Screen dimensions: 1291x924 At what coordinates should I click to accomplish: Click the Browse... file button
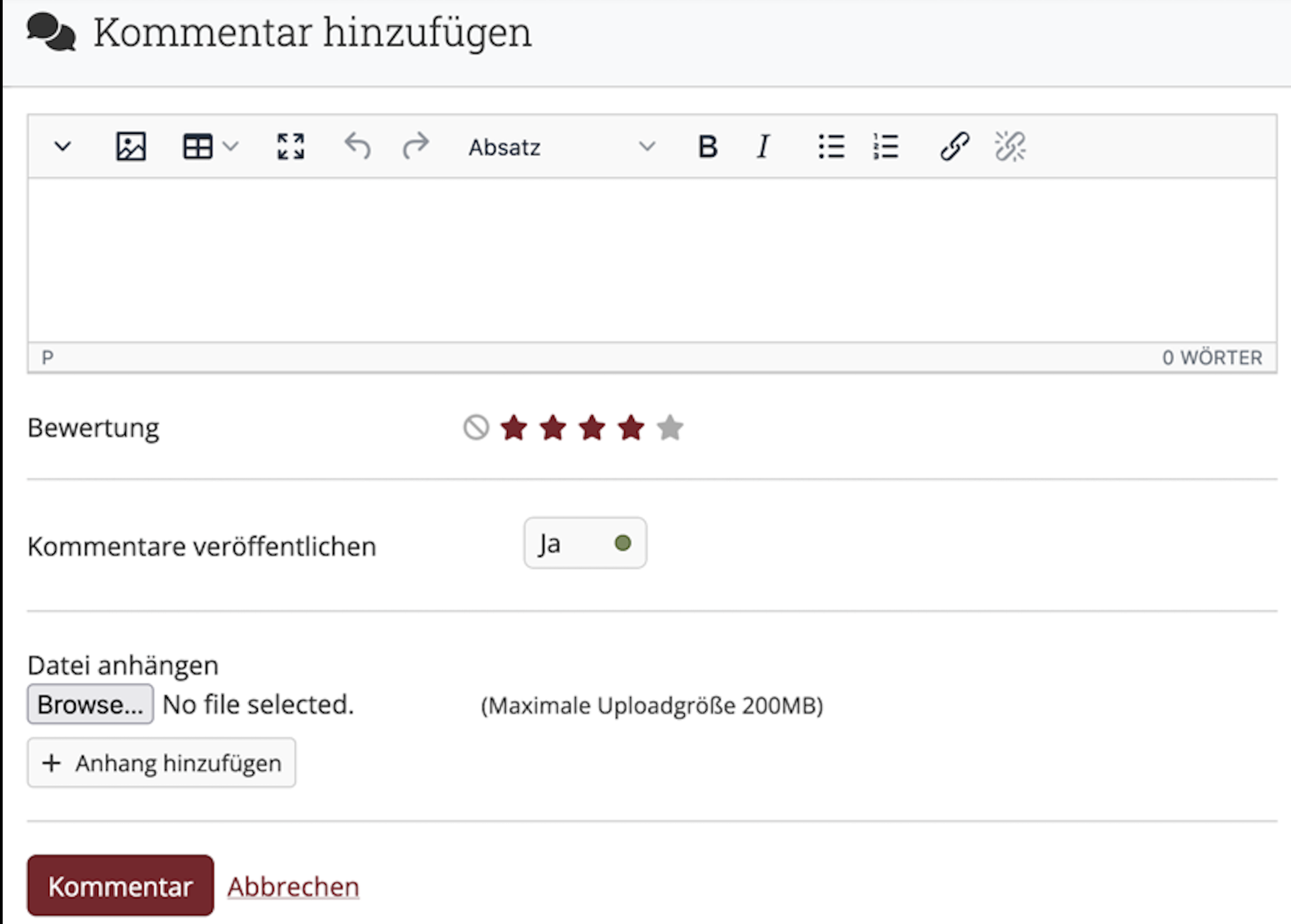90,704
